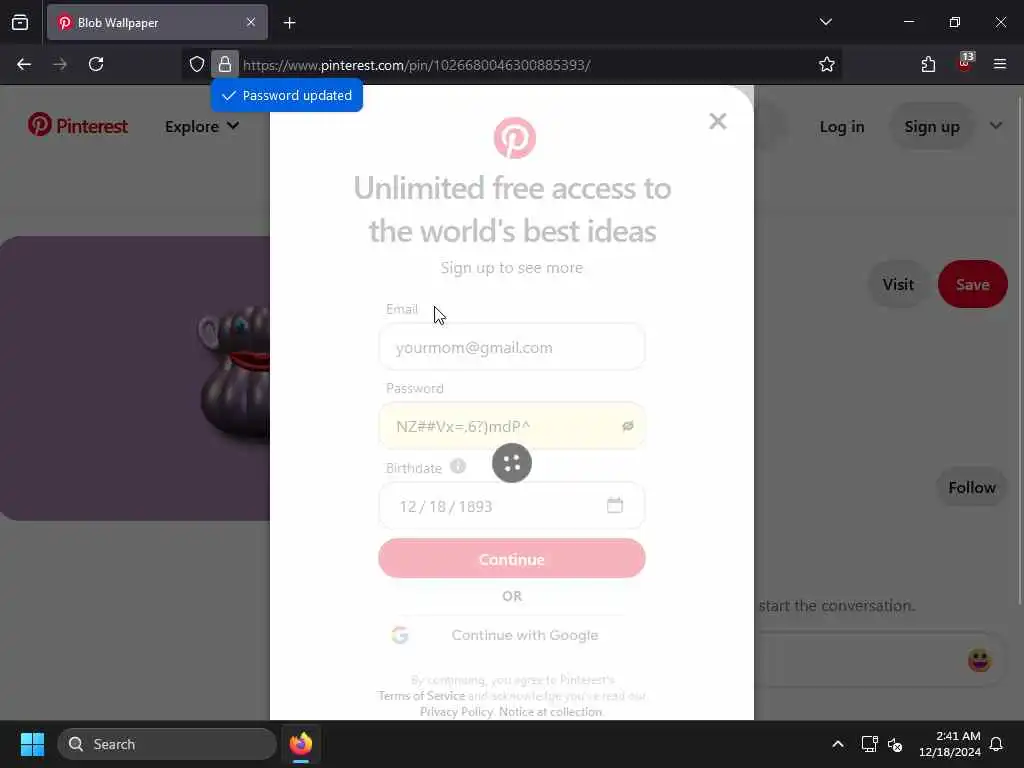Image resolution: width=1024 pixels, height=768 pixels.
Task: Focus the Birthdate date field
Action: tap(511, 505)
